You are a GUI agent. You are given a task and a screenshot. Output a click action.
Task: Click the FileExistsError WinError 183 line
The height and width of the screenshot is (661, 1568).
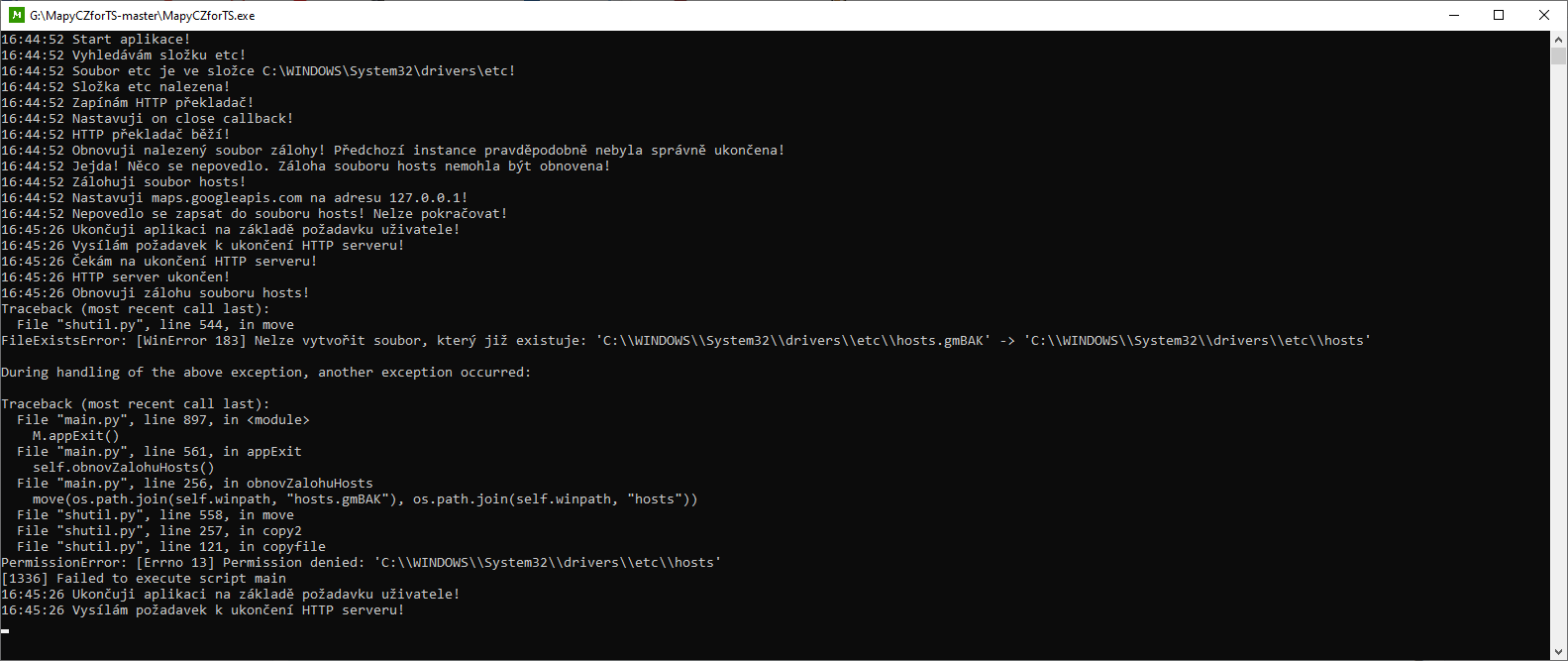pos(686,341)
